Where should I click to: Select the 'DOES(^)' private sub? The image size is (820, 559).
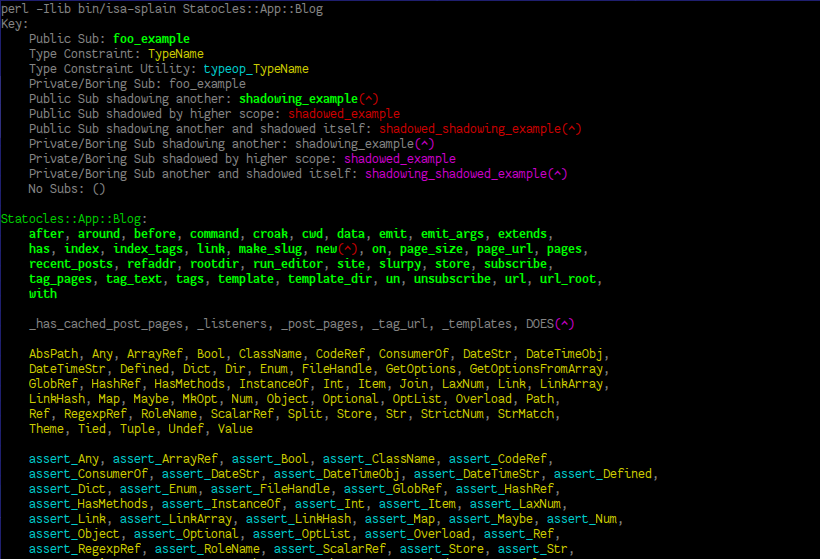550,324
